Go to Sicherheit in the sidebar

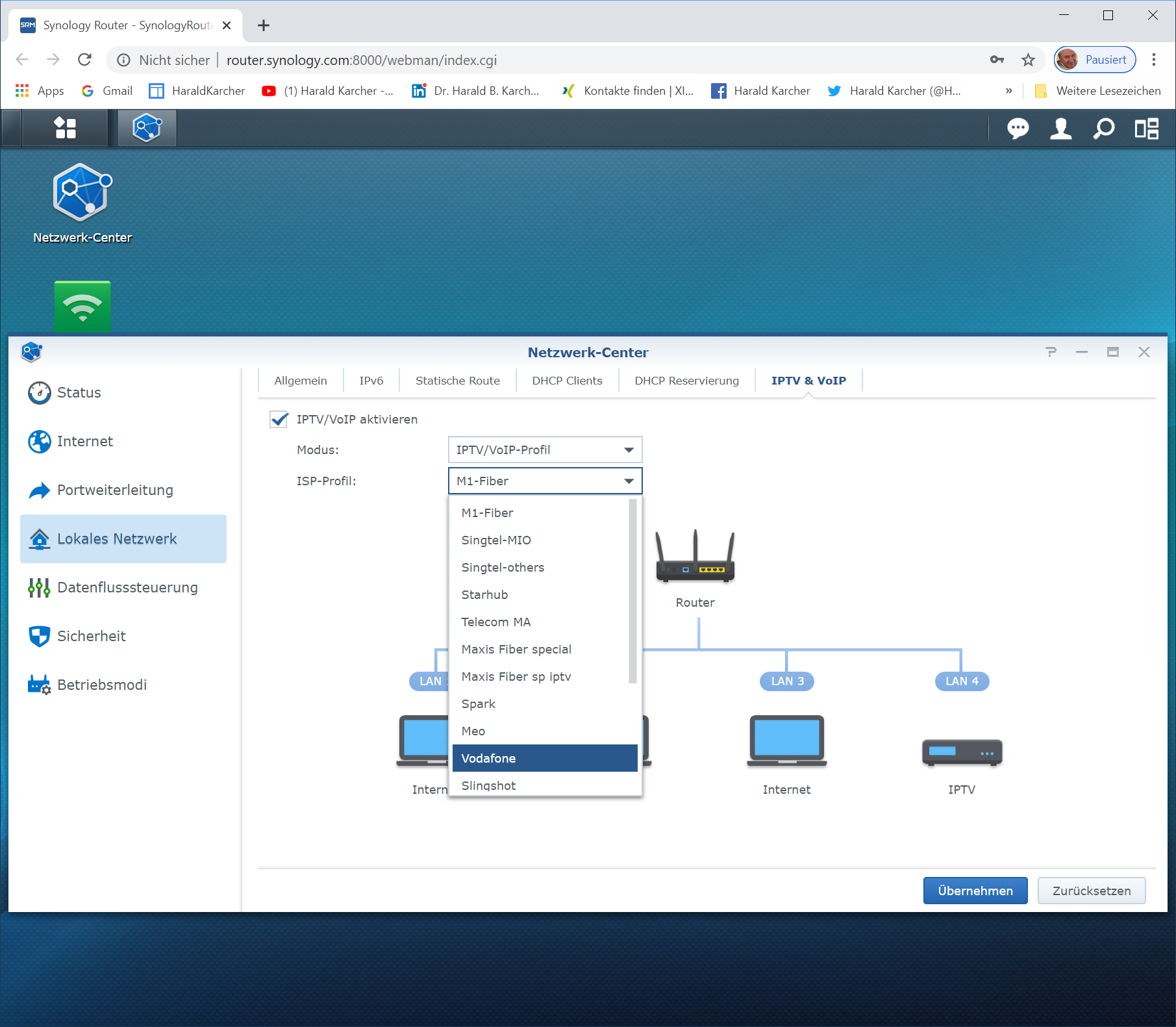91,636
